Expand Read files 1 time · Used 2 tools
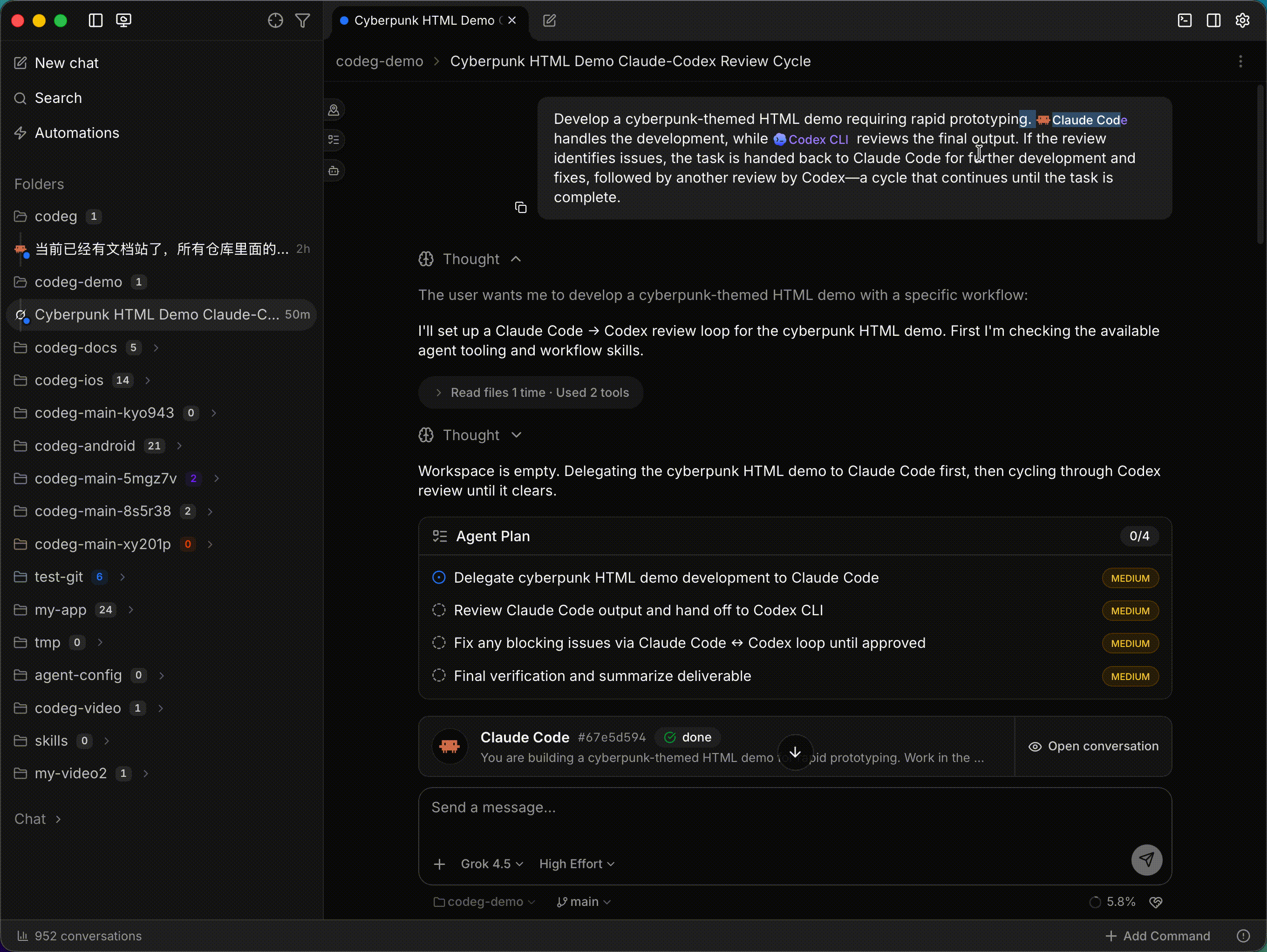This screenshot has height=952, width=1267. point(531,392)
